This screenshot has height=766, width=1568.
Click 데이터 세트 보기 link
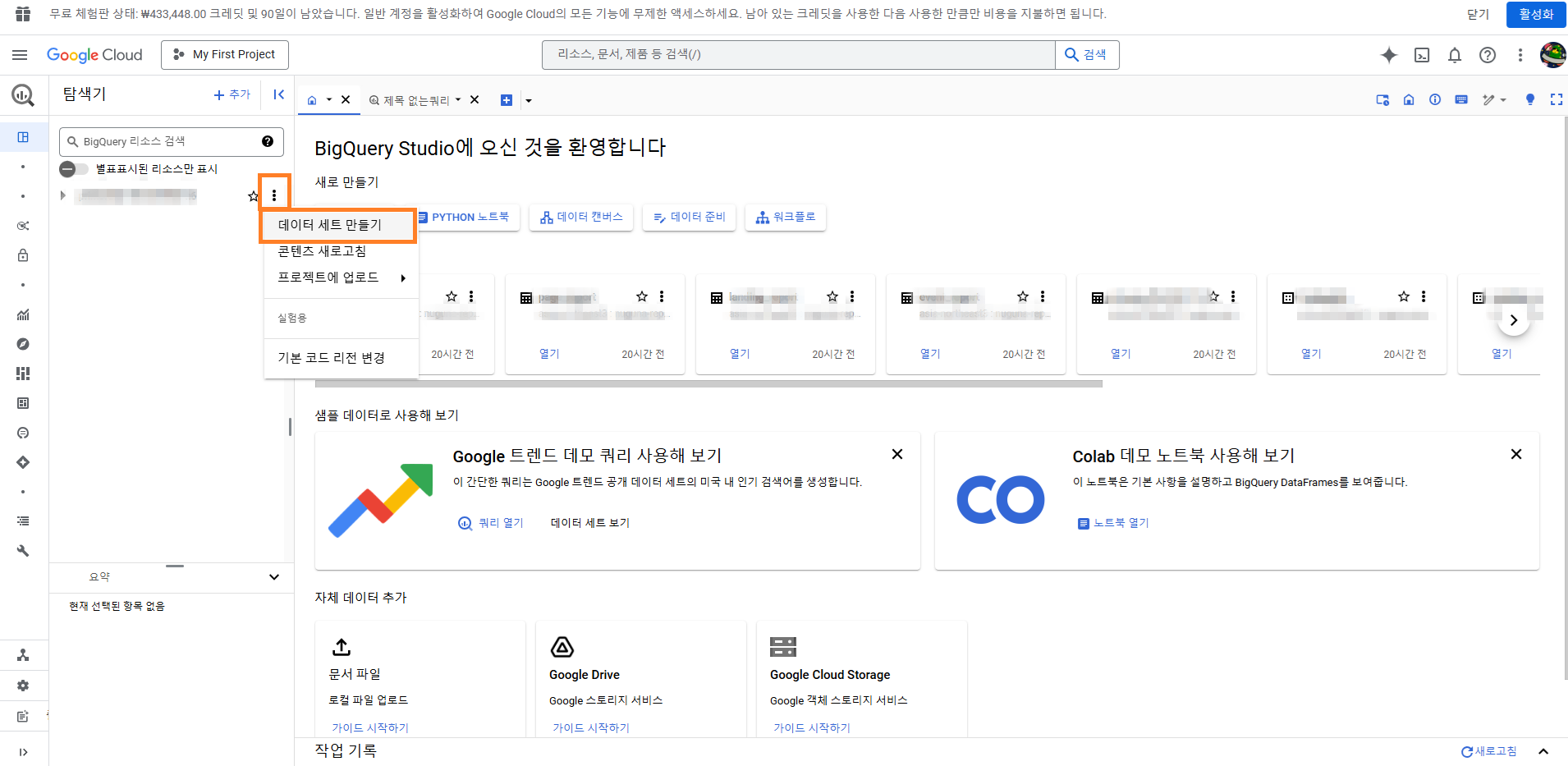[590, 523]
